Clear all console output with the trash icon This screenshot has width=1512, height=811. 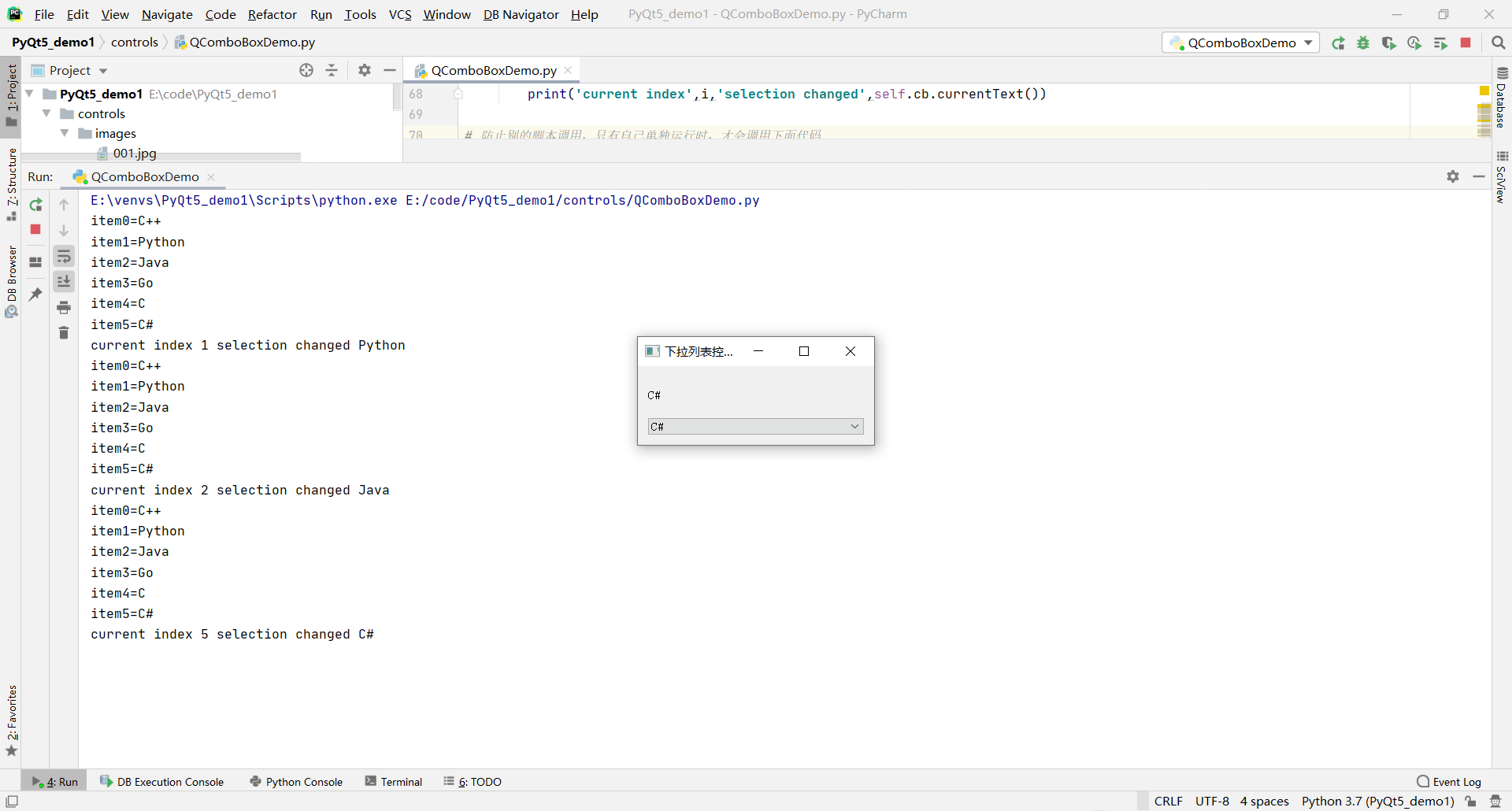64,333
